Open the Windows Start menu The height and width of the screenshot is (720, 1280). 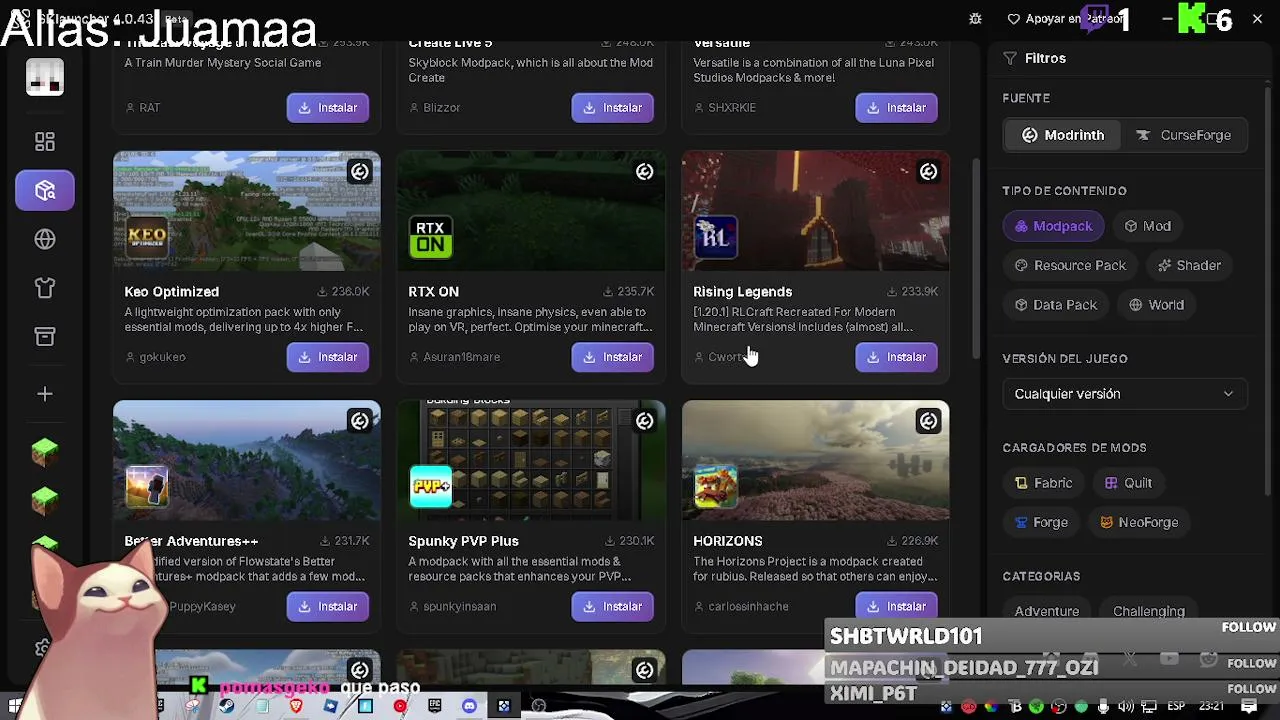(x=14, y=707)
